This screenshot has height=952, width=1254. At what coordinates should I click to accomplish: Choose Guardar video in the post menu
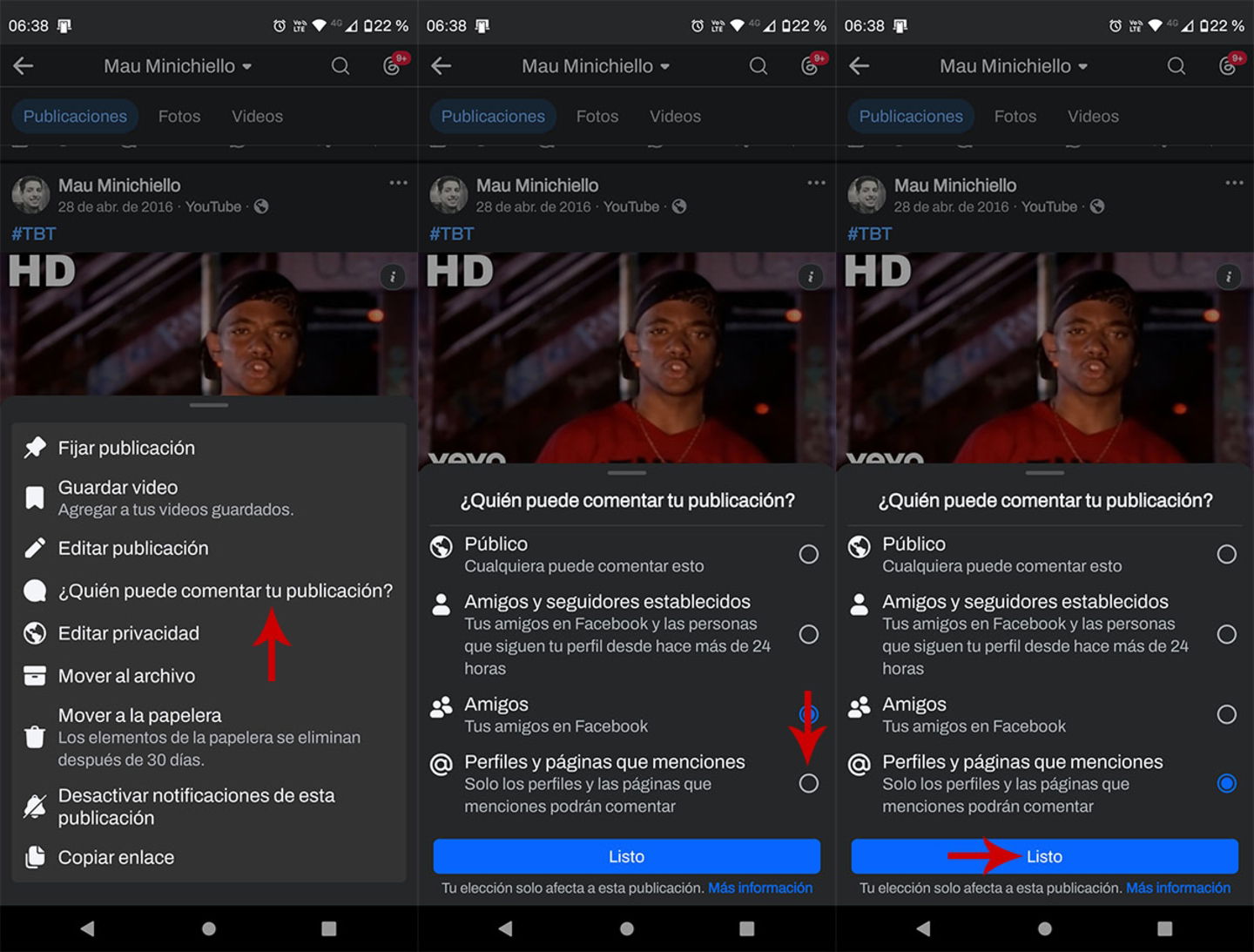point(209,497)
